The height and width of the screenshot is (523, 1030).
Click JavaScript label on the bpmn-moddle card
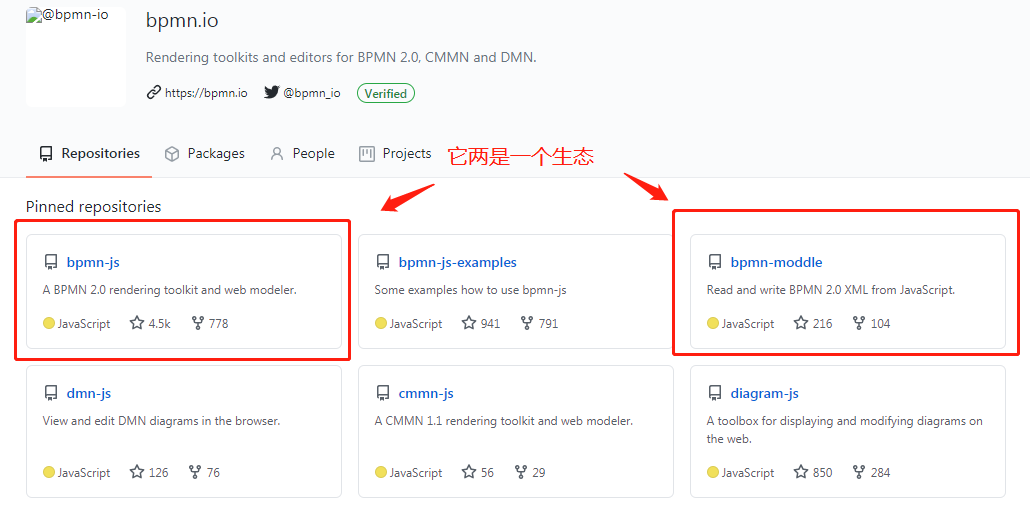[748, 323]
